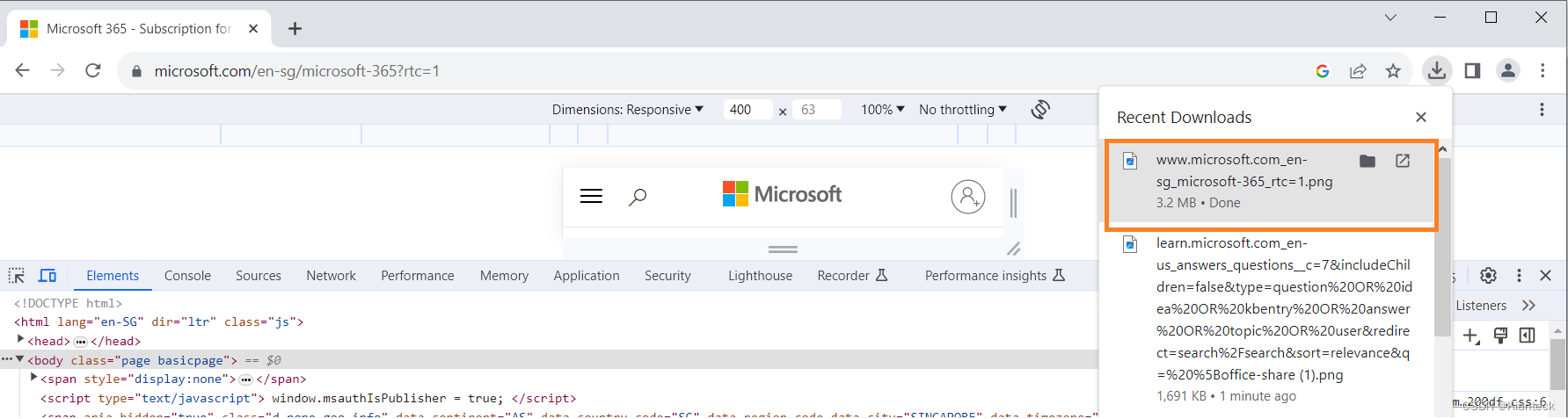This screenshot has width=1568, height=419.
Task: Click the browser back arrow
Action: 23,70
